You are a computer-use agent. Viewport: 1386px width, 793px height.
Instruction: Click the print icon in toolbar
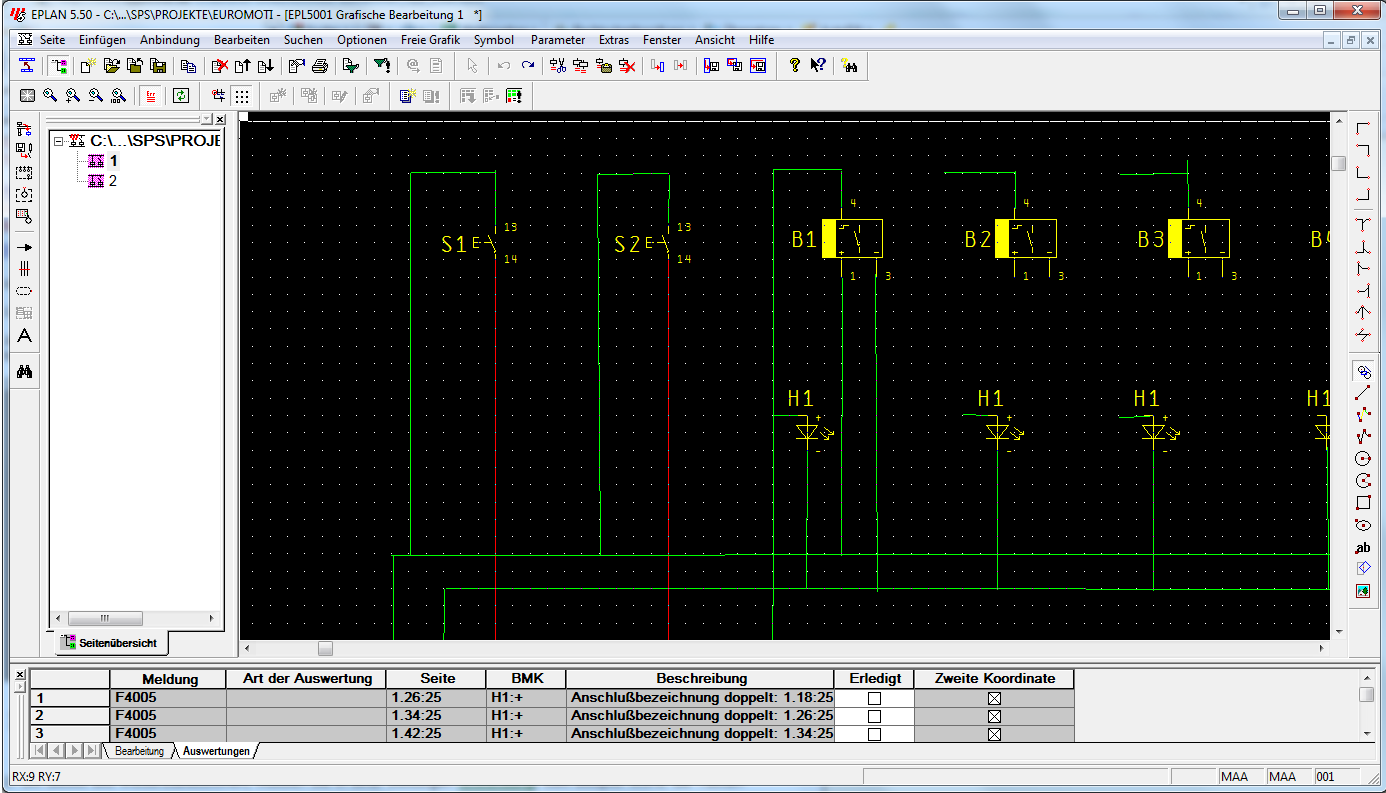pos(320,66)
